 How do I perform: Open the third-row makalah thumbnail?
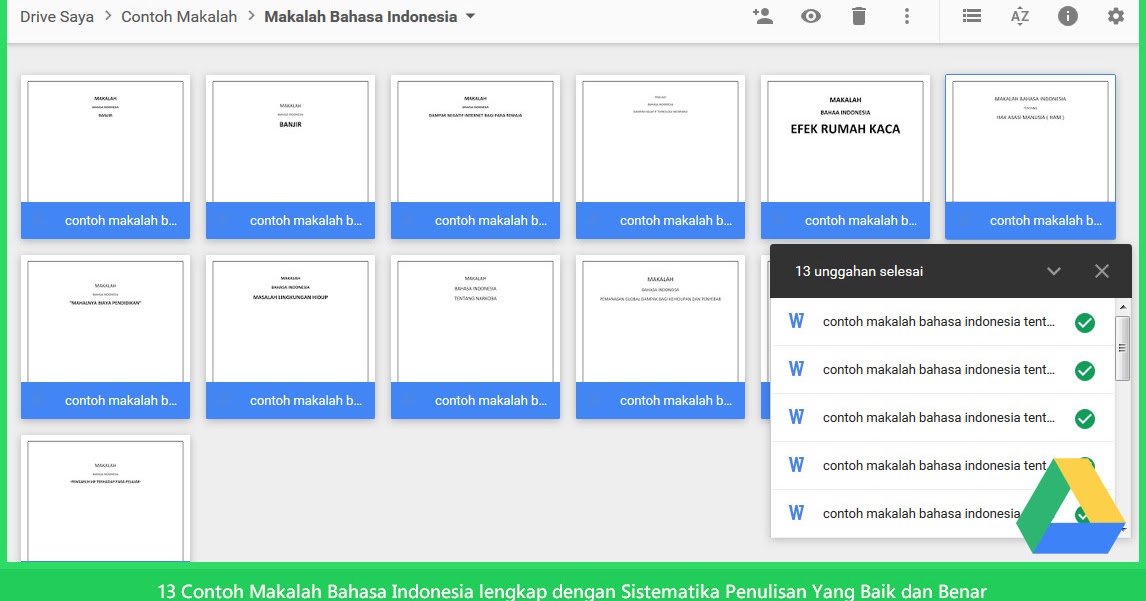[x=105, y=501]
